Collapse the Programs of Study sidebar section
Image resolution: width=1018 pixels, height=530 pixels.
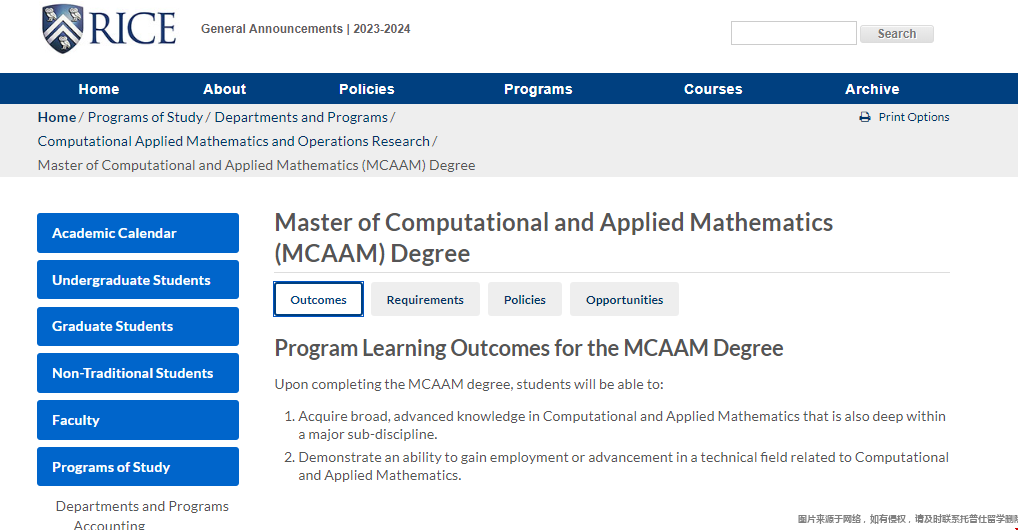tap(138, 467)
